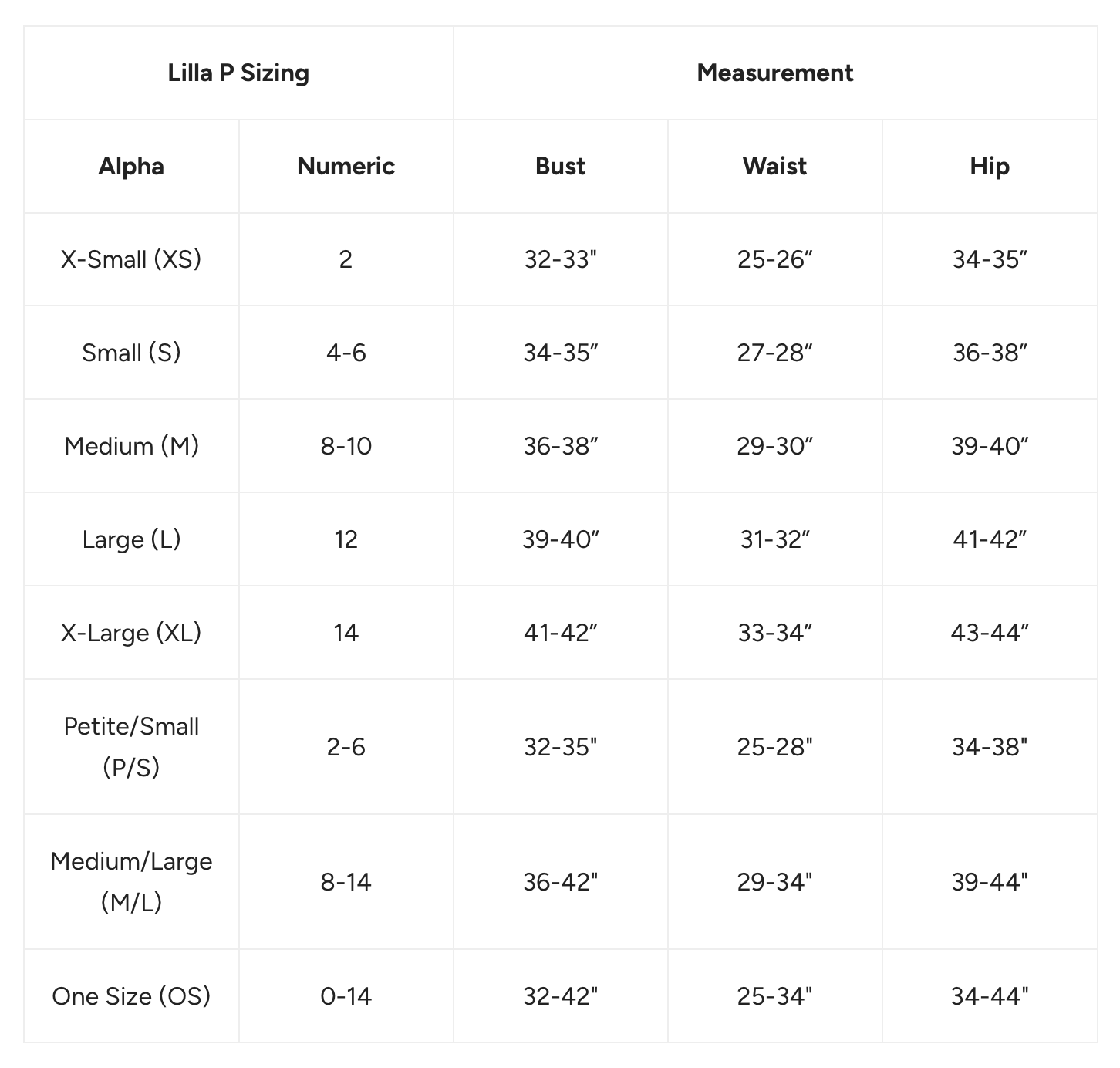Click the One Size numeric 0-14 cell
Screen dimensions: 1120x1068
pos(346,996)
